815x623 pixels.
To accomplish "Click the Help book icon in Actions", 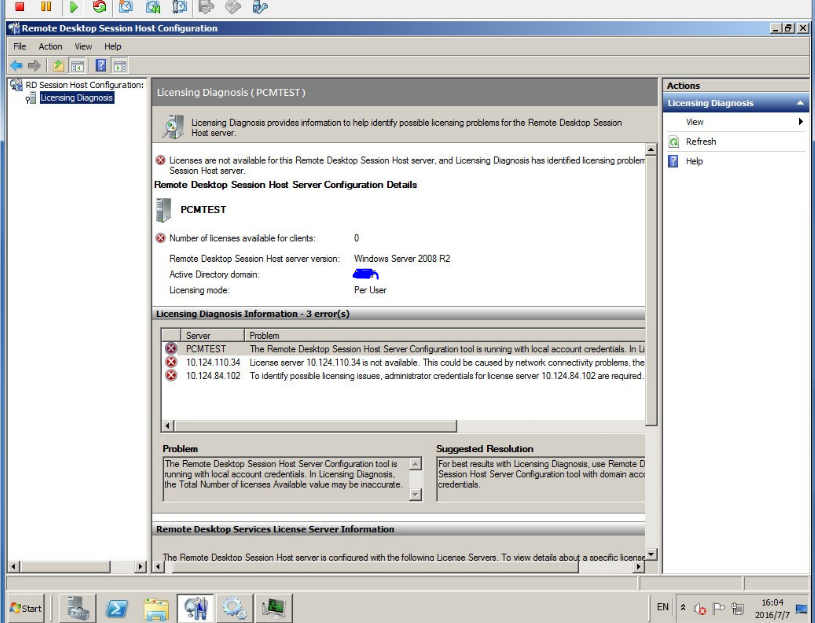I will point(673,161).
